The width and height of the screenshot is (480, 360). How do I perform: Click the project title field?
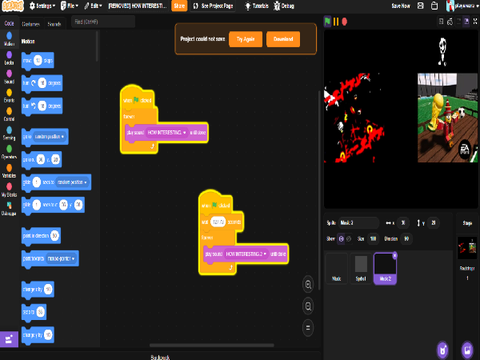(137, 6)
